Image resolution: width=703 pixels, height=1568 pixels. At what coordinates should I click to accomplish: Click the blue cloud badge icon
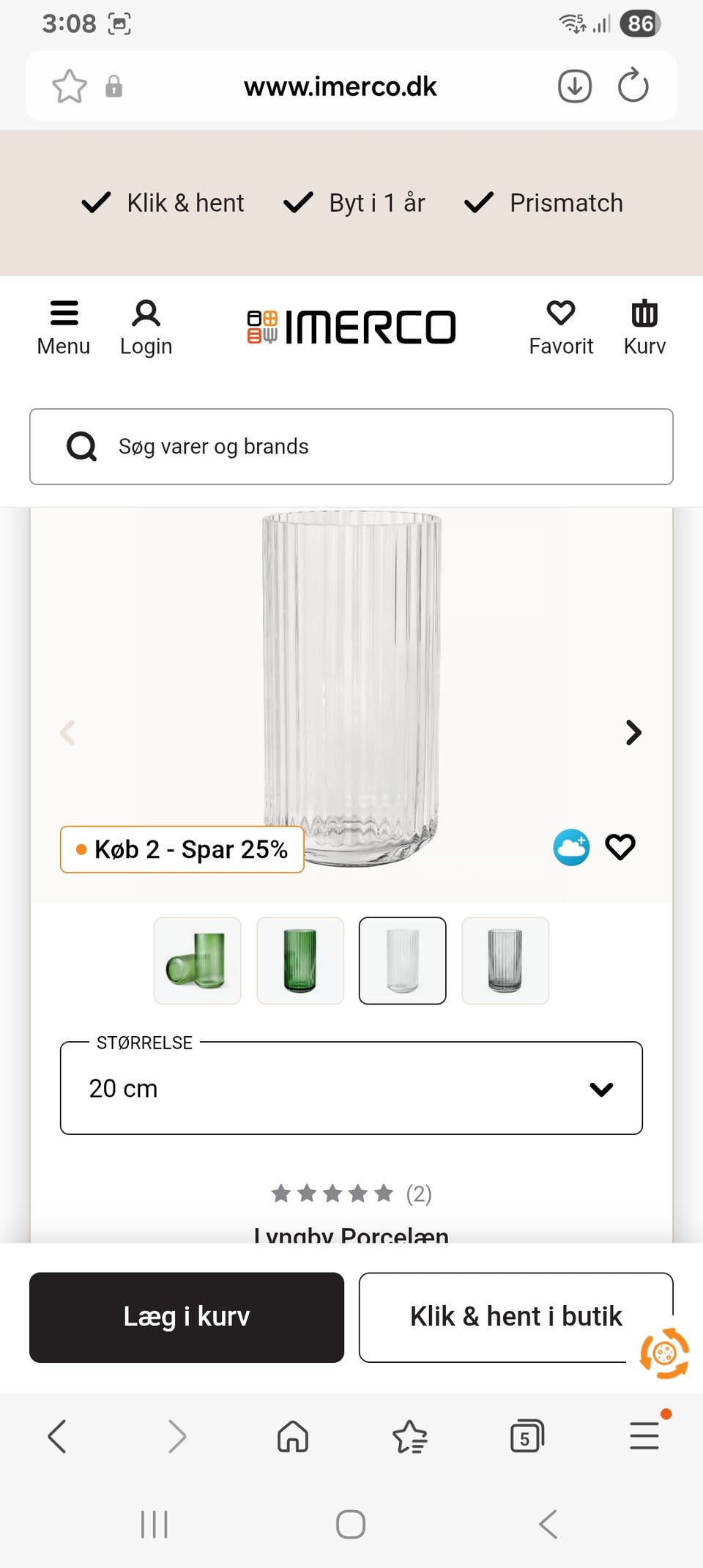[x=571, y=848]
